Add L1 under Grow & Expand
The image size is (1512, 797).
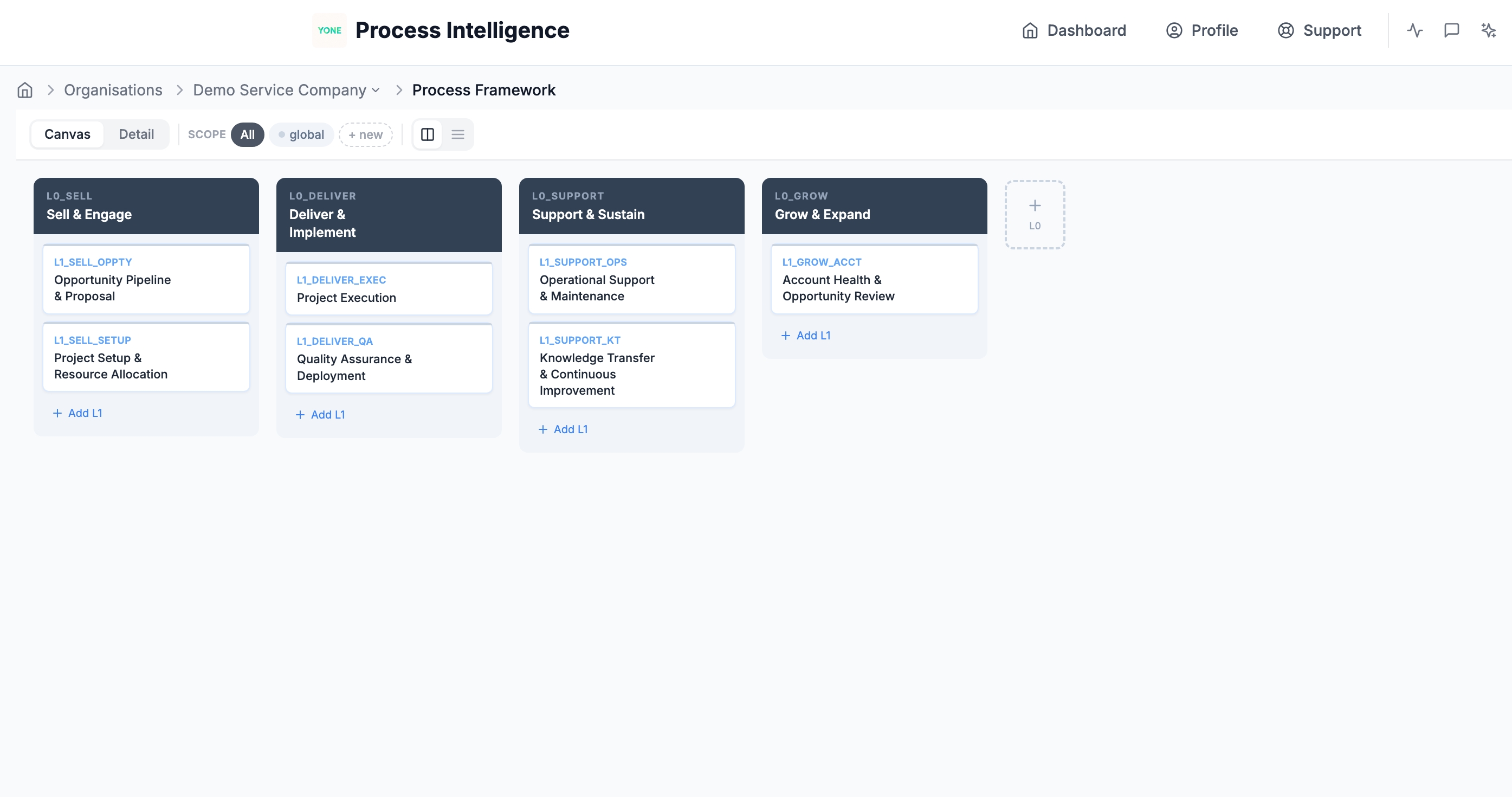click(x=805, y=336)
